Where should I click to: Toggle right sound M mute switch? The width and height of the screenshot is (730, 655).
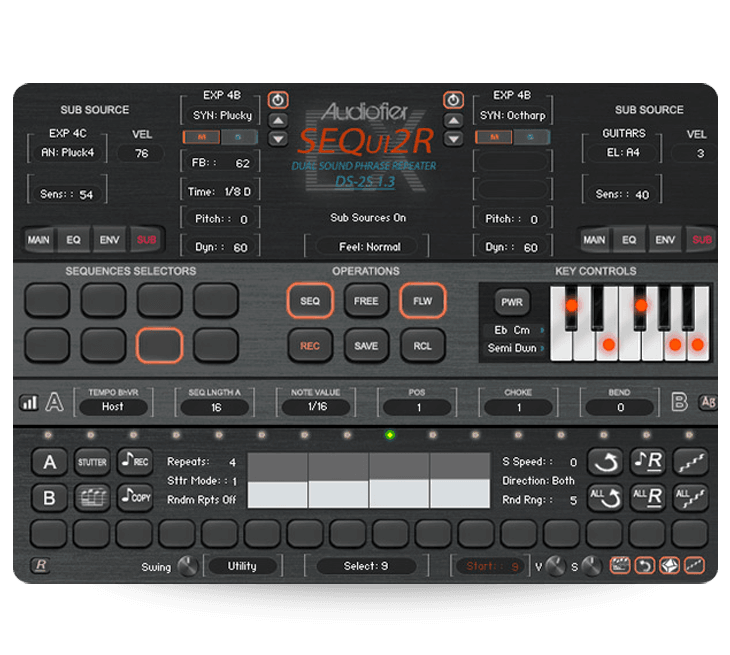(494, 137)
